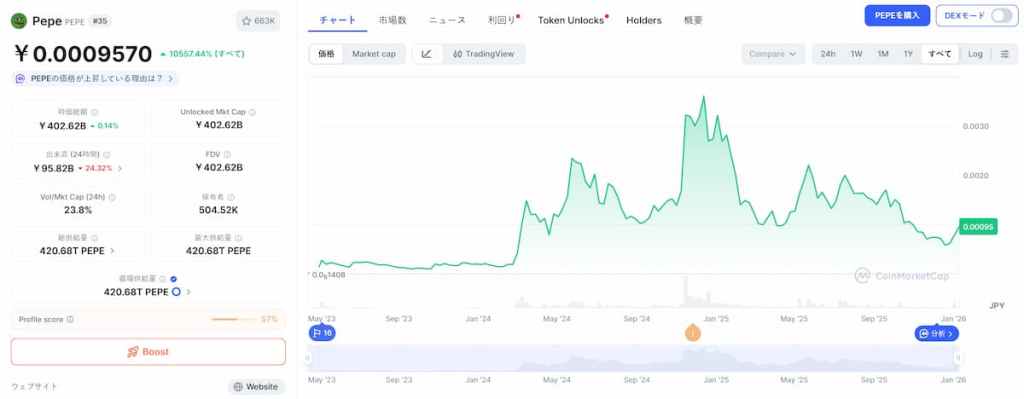Expand the circulating supply chevron

pyautogui.click(x=189, y=292)
